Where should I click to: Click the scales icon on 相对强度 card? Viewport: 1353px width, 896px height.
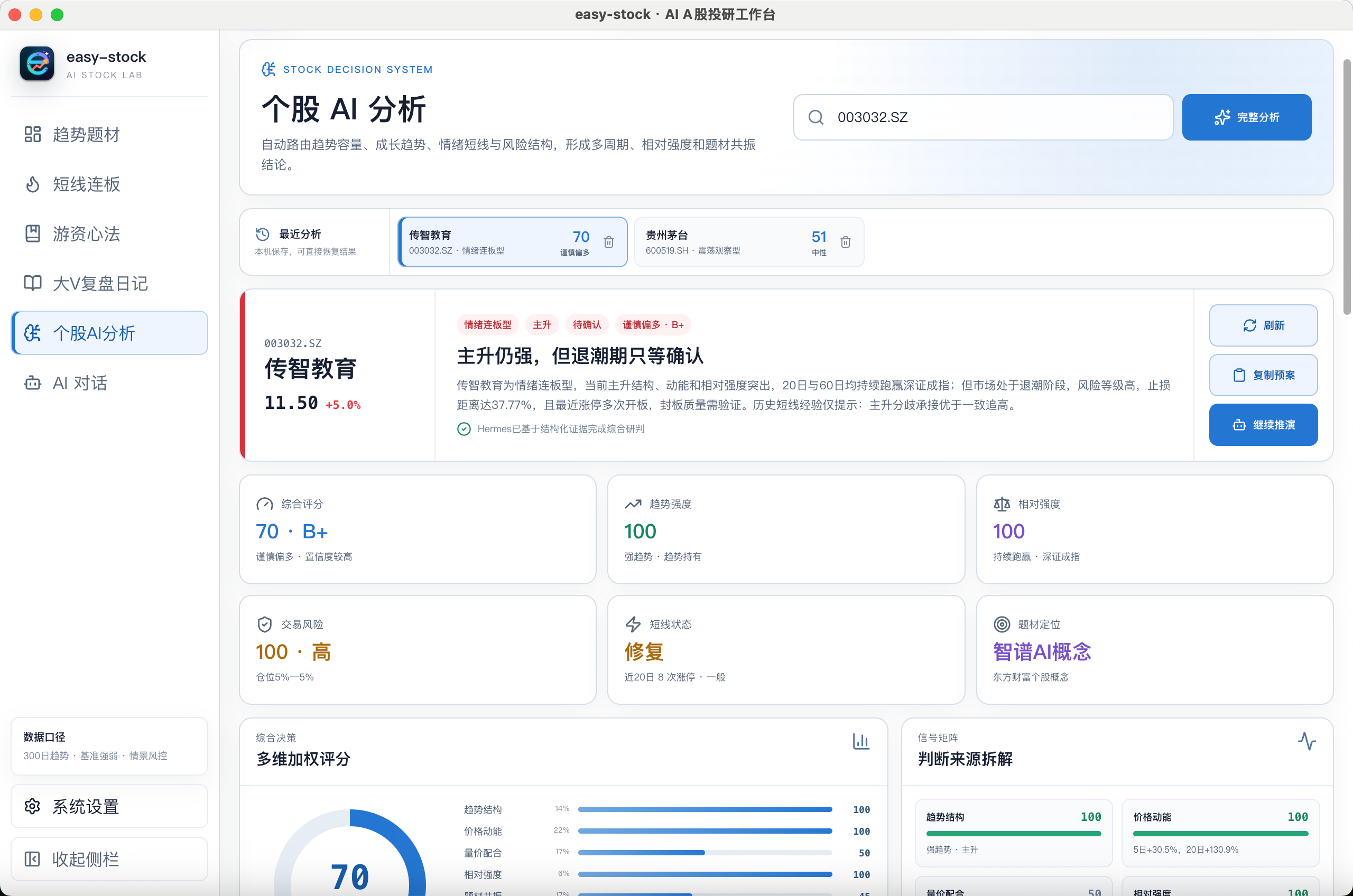(x=1002, y=504)
